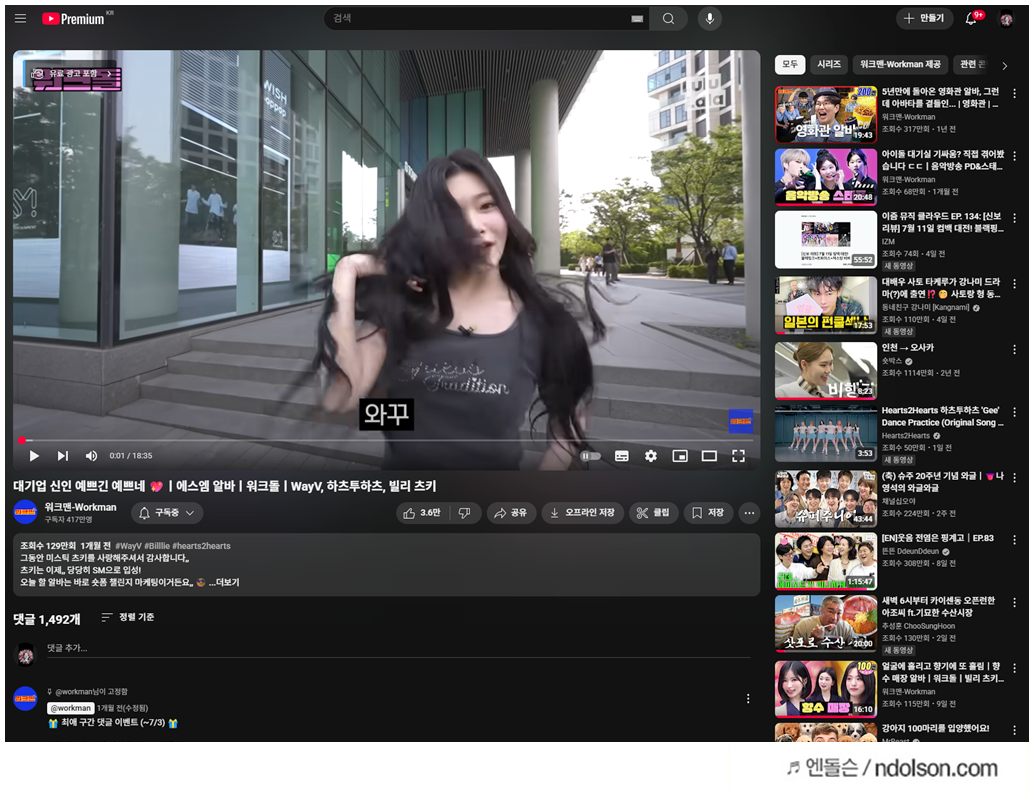Viewport: 1034px width, 794px height.
Task: Open options for 향수 매장 알바 video
Action: pyautogui.click(x=1014, y=668)
